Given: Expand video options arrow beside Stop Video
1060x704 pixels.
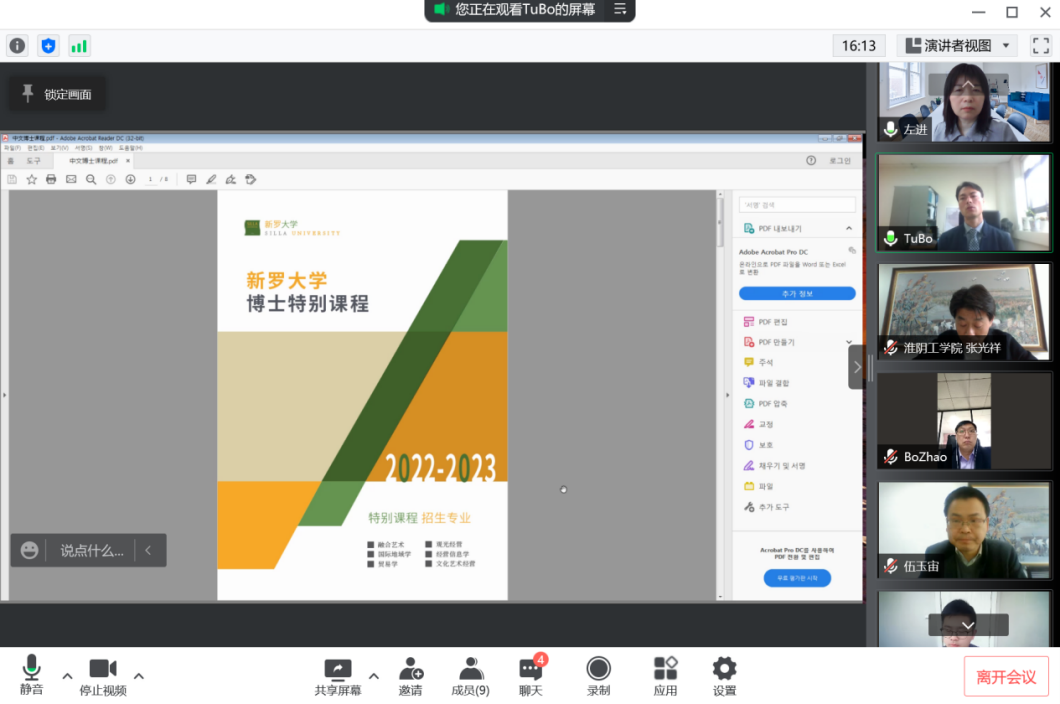Looking at the screenshot, I should coord(139,676).
